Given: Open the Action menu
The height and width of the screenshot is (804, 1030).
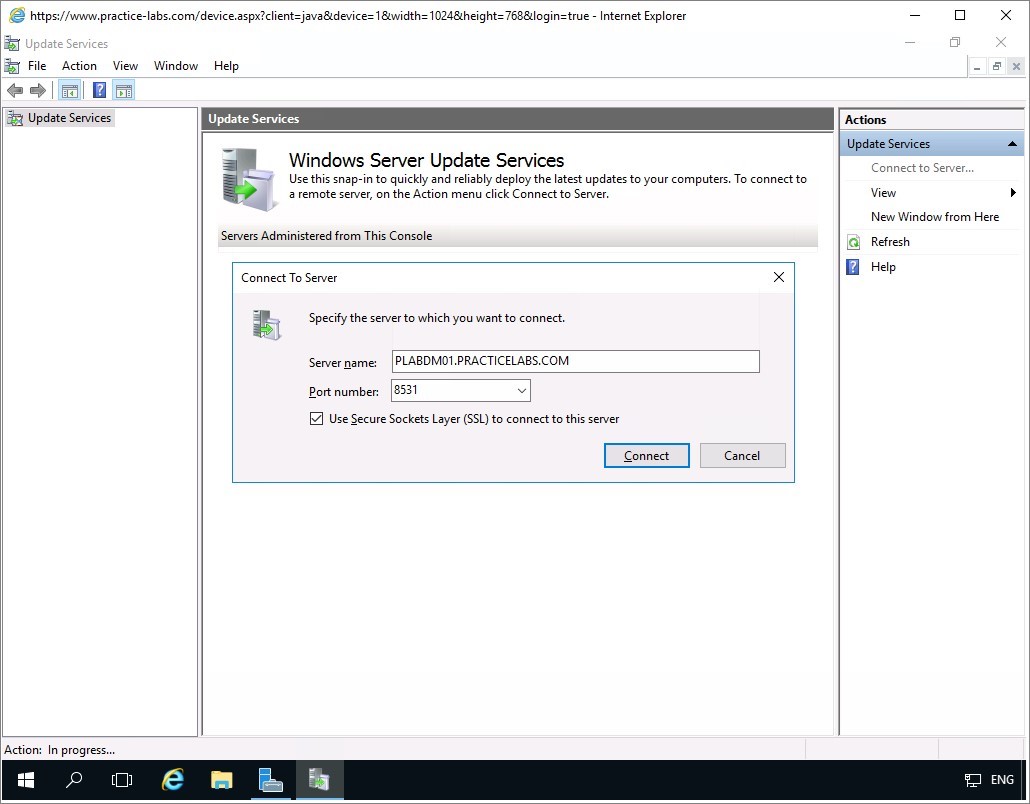Looking at the screenshot, I should [x=79, y=66].
